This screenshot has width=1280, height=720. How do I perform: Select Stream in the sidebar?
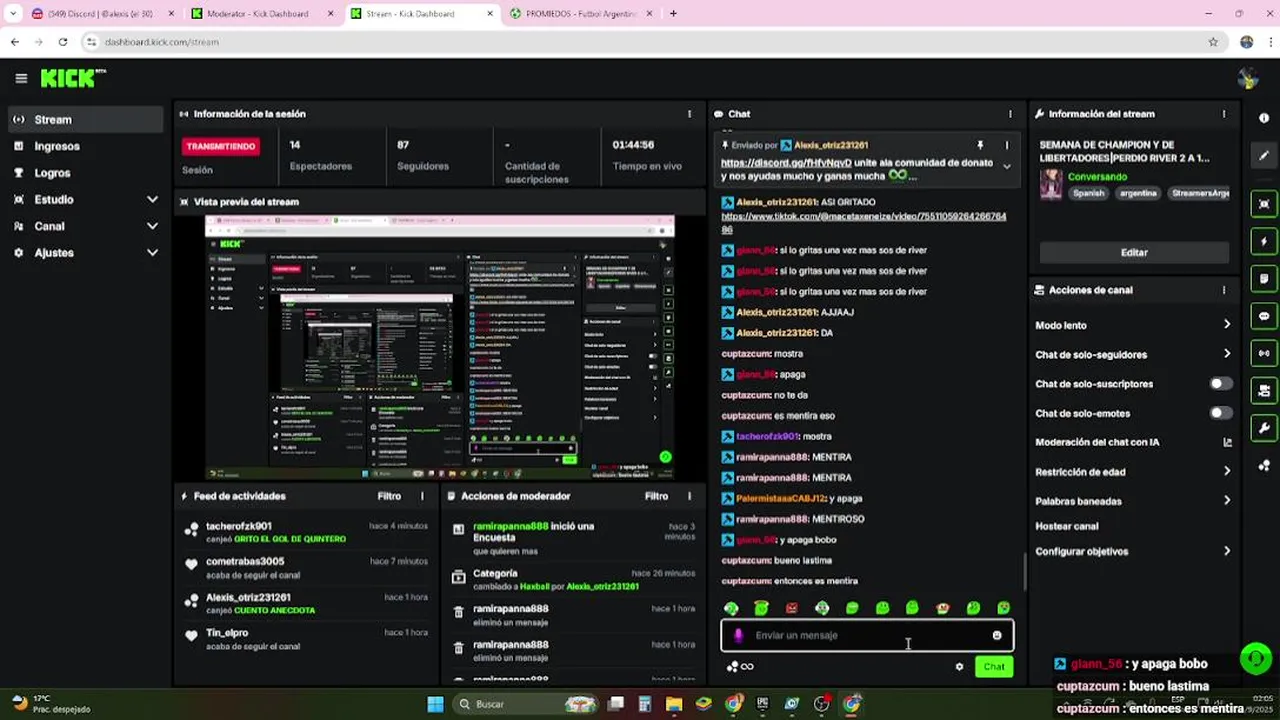coord(84,119)
